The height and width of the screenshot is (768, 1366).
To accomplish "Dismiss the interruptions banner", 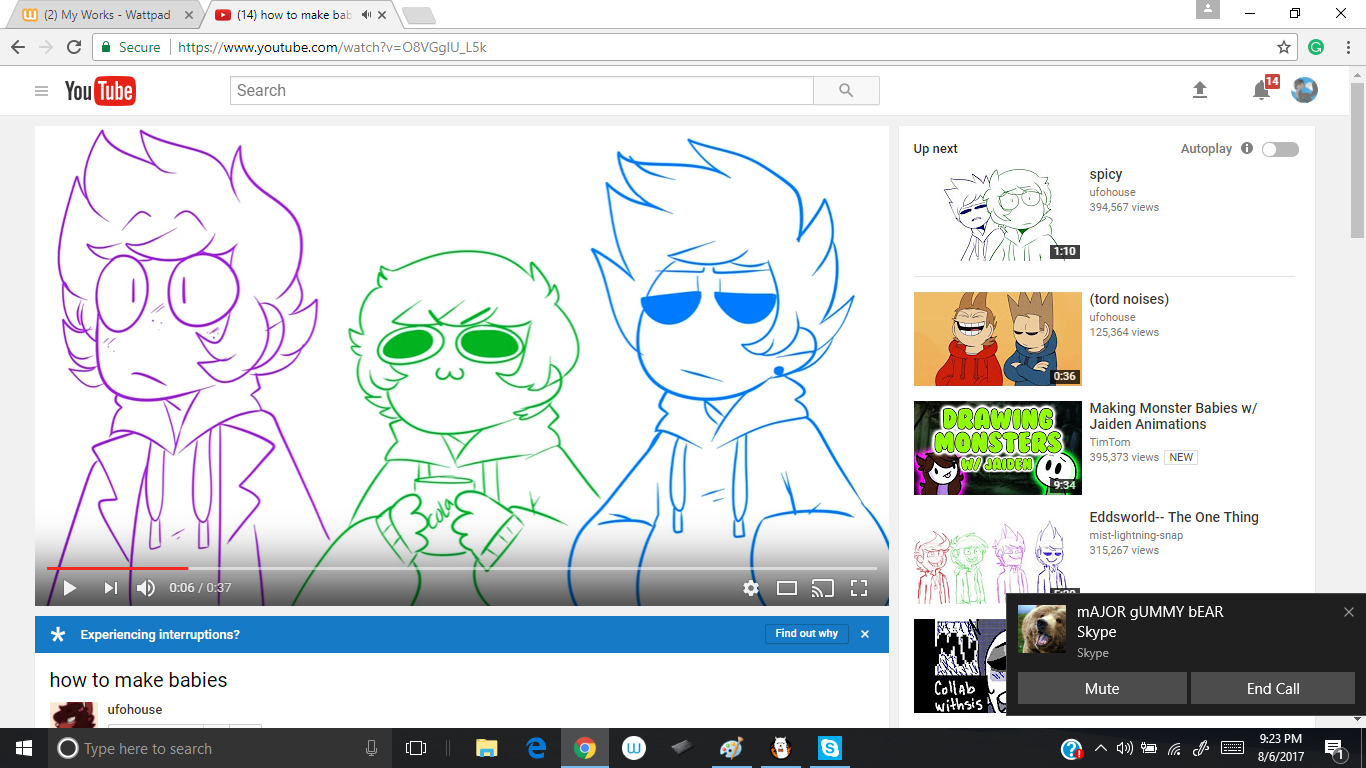I will tap(865, 634).
